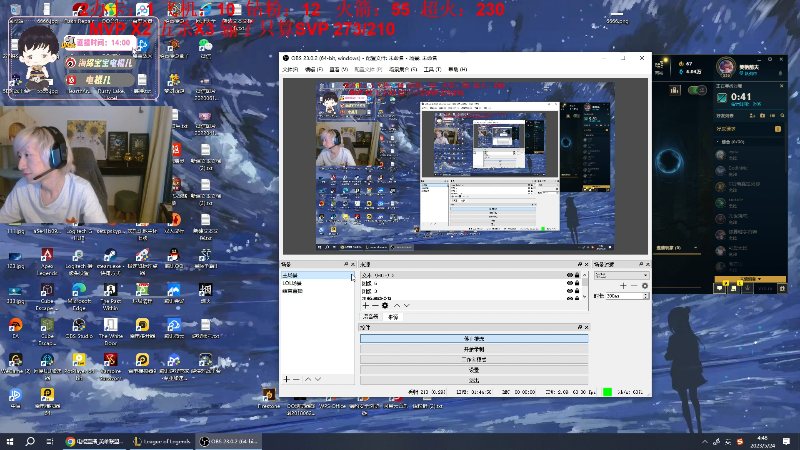Toggle visibility eye of the top selected source
This screenshot has height=450, width=800.
569,276
